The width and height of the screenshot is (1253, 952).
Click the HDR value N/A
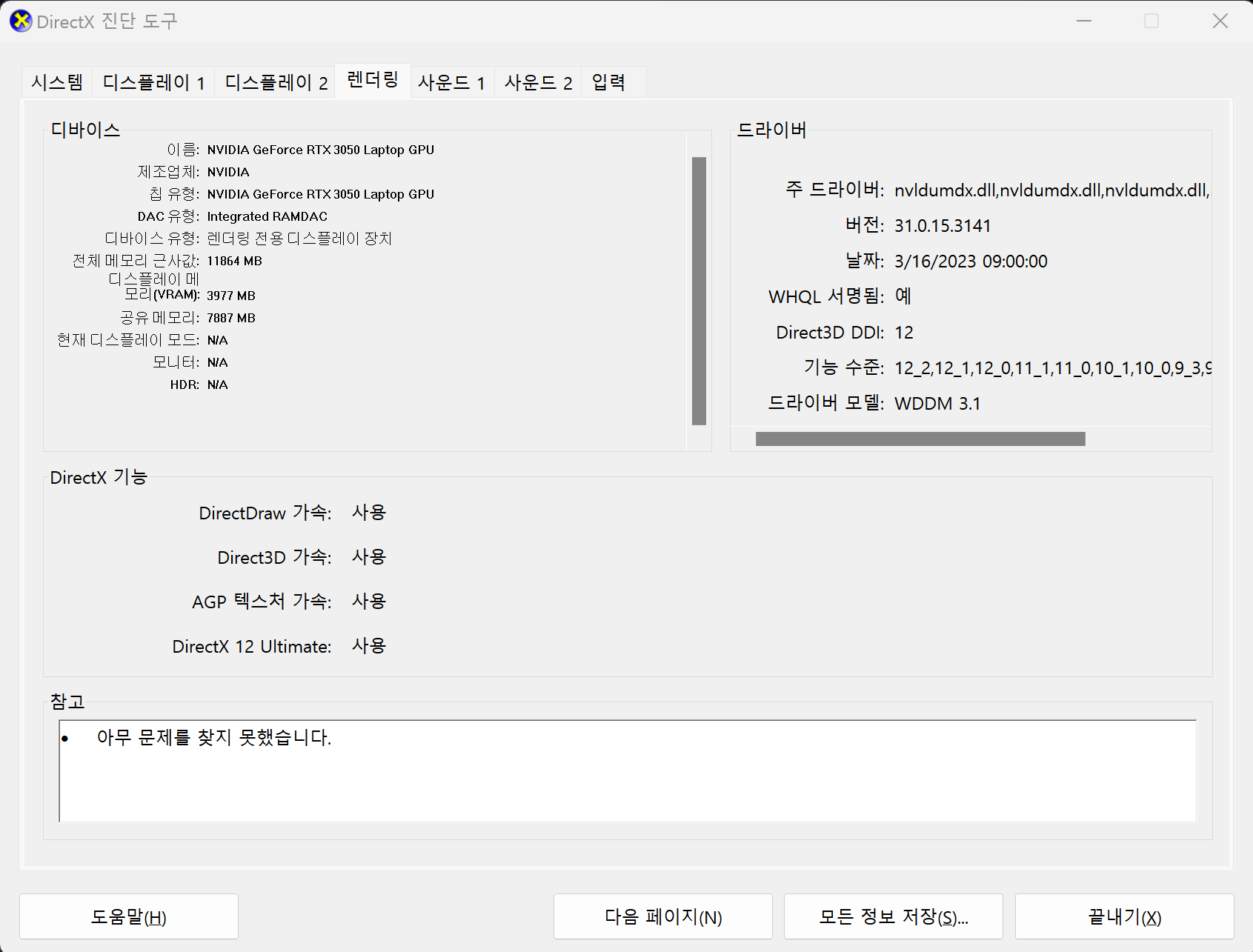(x=218, y=385)
